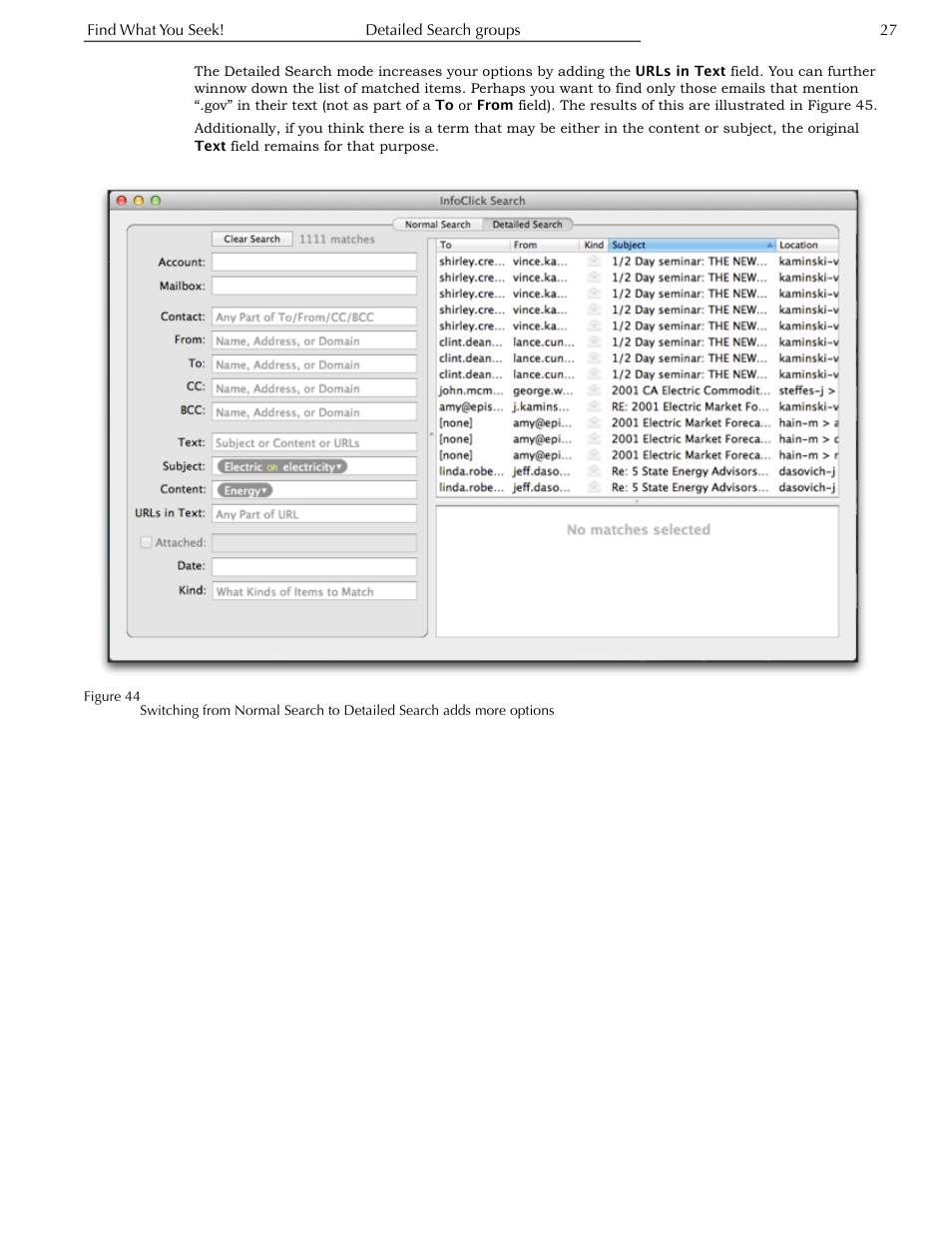
Task: Click the sort arrow in the Subject column header
Action: (769, 245)
